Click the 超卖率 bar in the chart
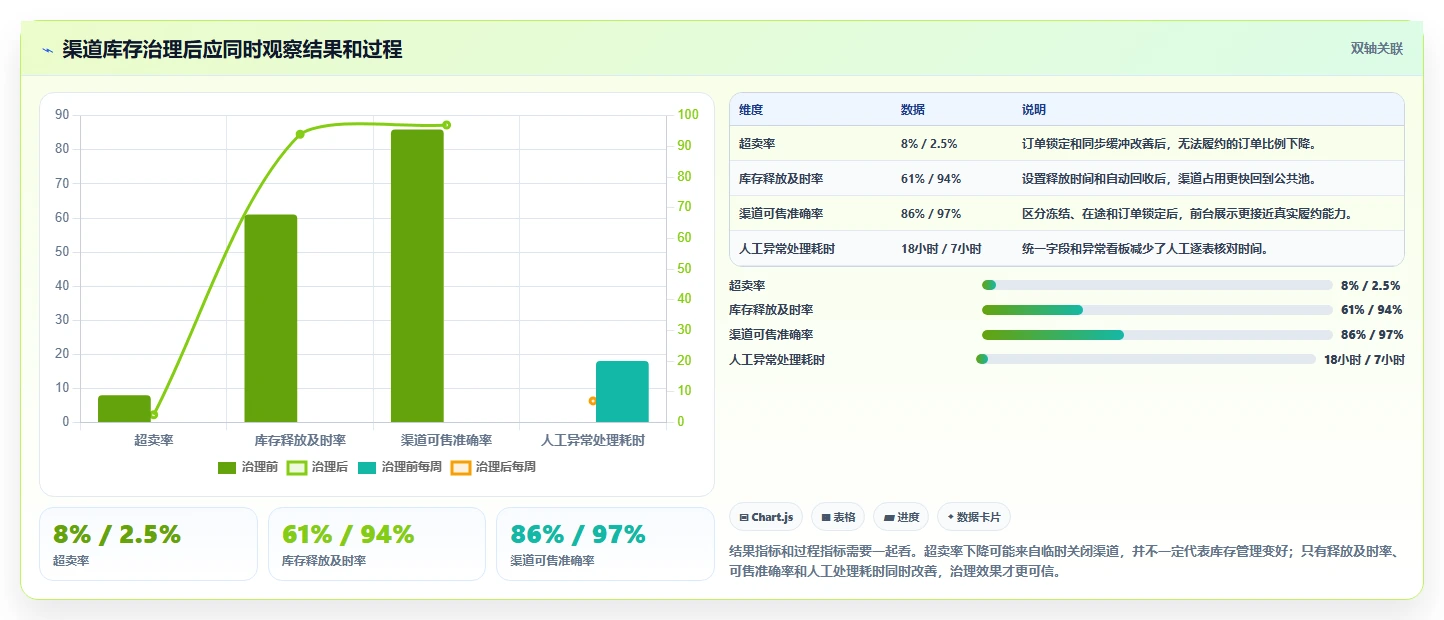The image size is (1444, 620). coord(124,408)
